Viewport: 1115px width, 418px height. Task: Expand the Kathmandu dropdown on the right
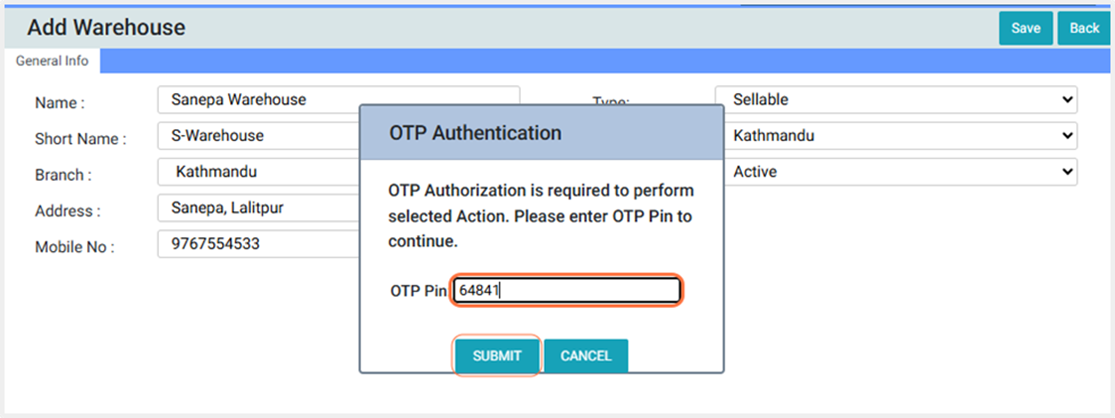pyautogui.click(x=895, y=136)
